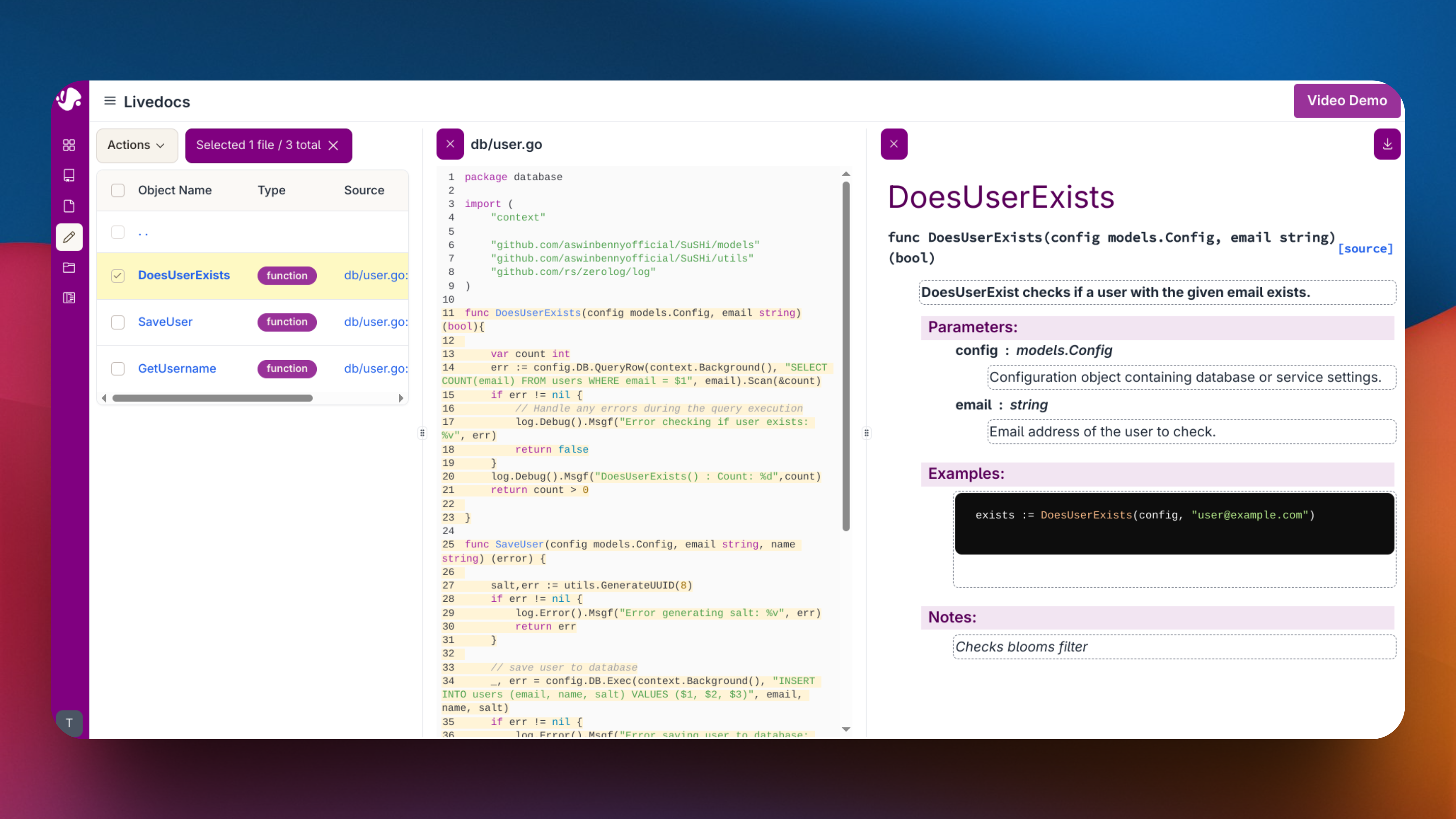Click the splitter handle between list and code
The image size is (1456, 819).
coord(422,433)
